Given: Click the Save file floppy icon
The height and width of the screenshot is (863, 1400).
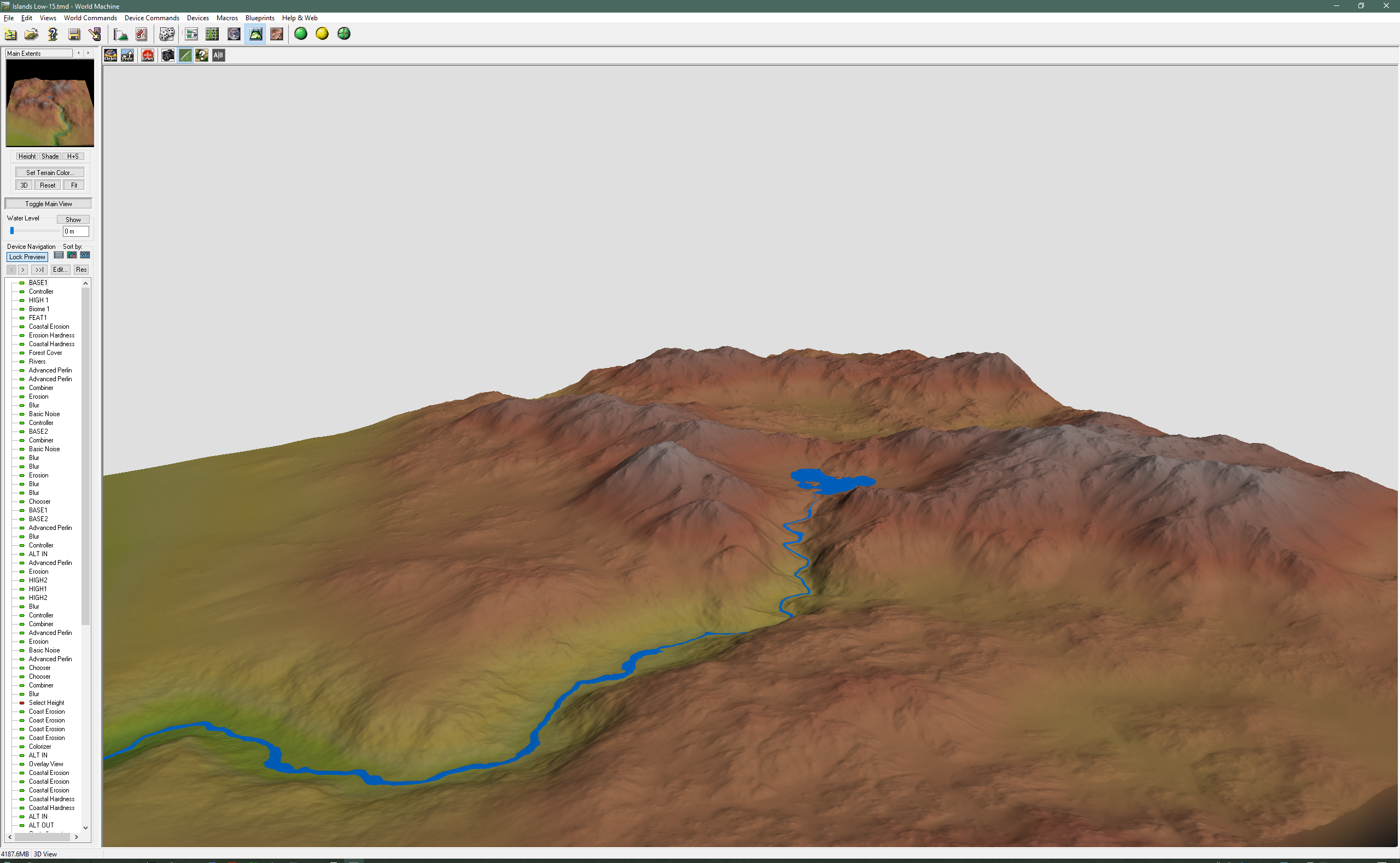Looking at the screenshot, I should click(74, 34).
